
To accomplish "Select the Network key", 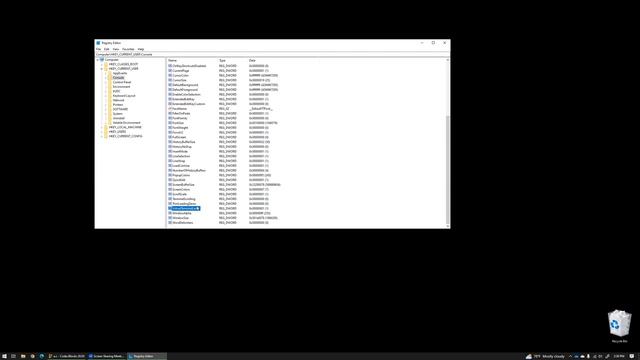I will pos(118,100).
